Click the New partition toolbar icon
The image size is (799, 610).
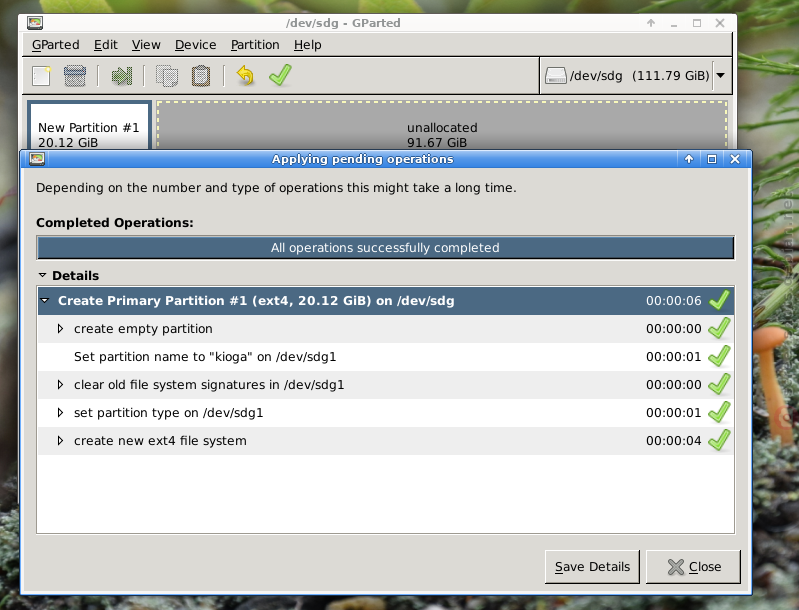[41, 76]
